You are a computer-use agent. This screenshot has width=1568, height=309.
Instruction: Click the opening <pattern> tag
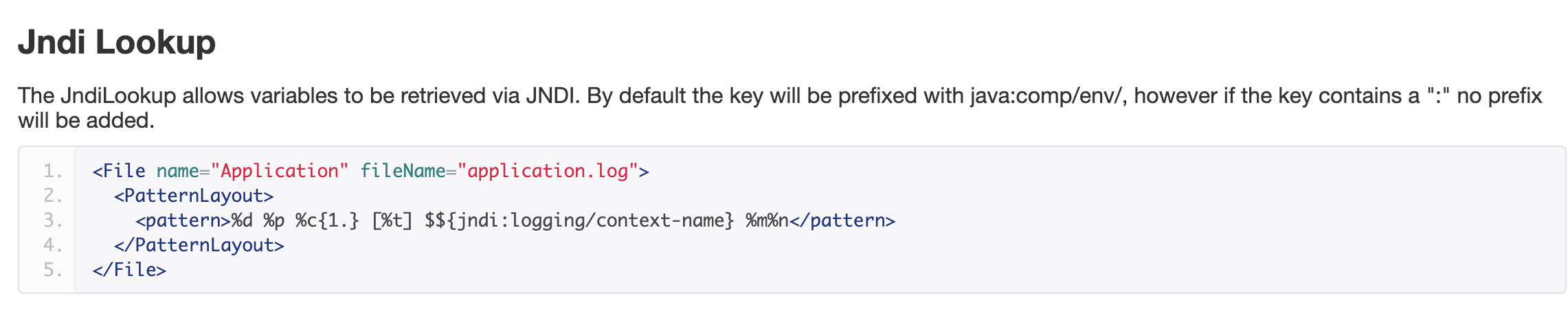pos(183,220)
